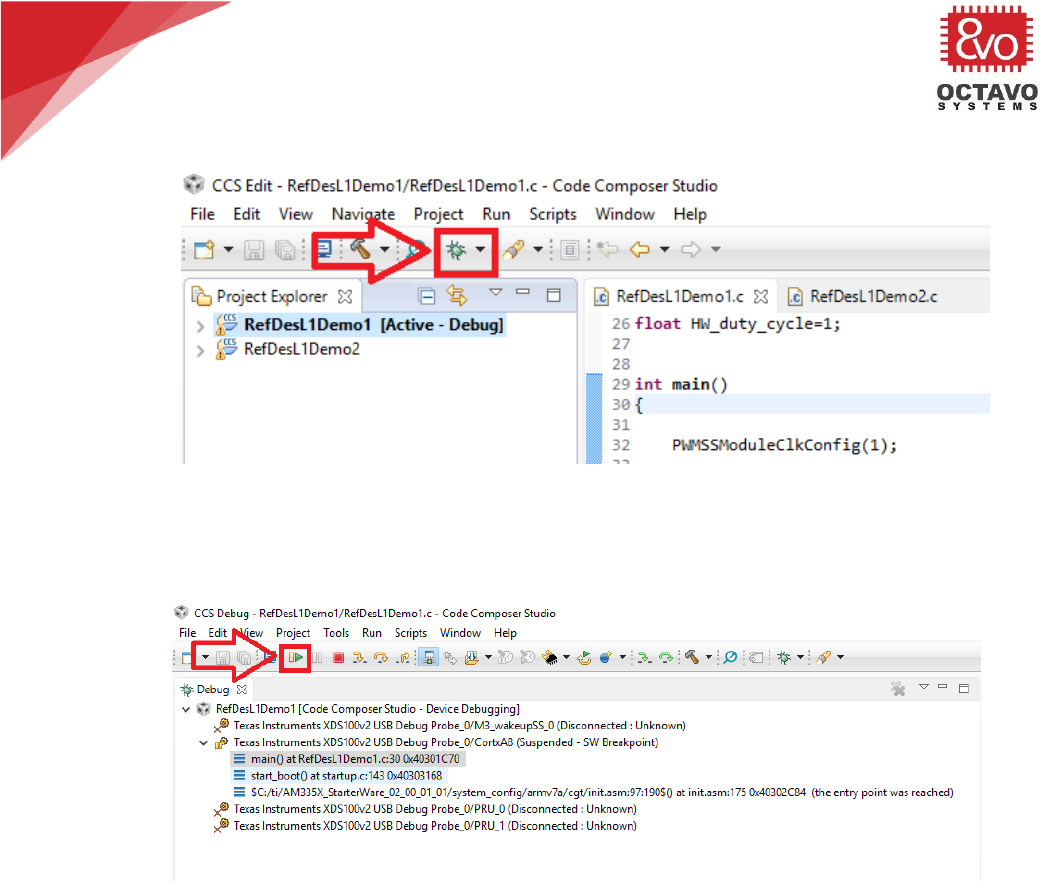Open the black chip icon dropdown arrow

566,658
